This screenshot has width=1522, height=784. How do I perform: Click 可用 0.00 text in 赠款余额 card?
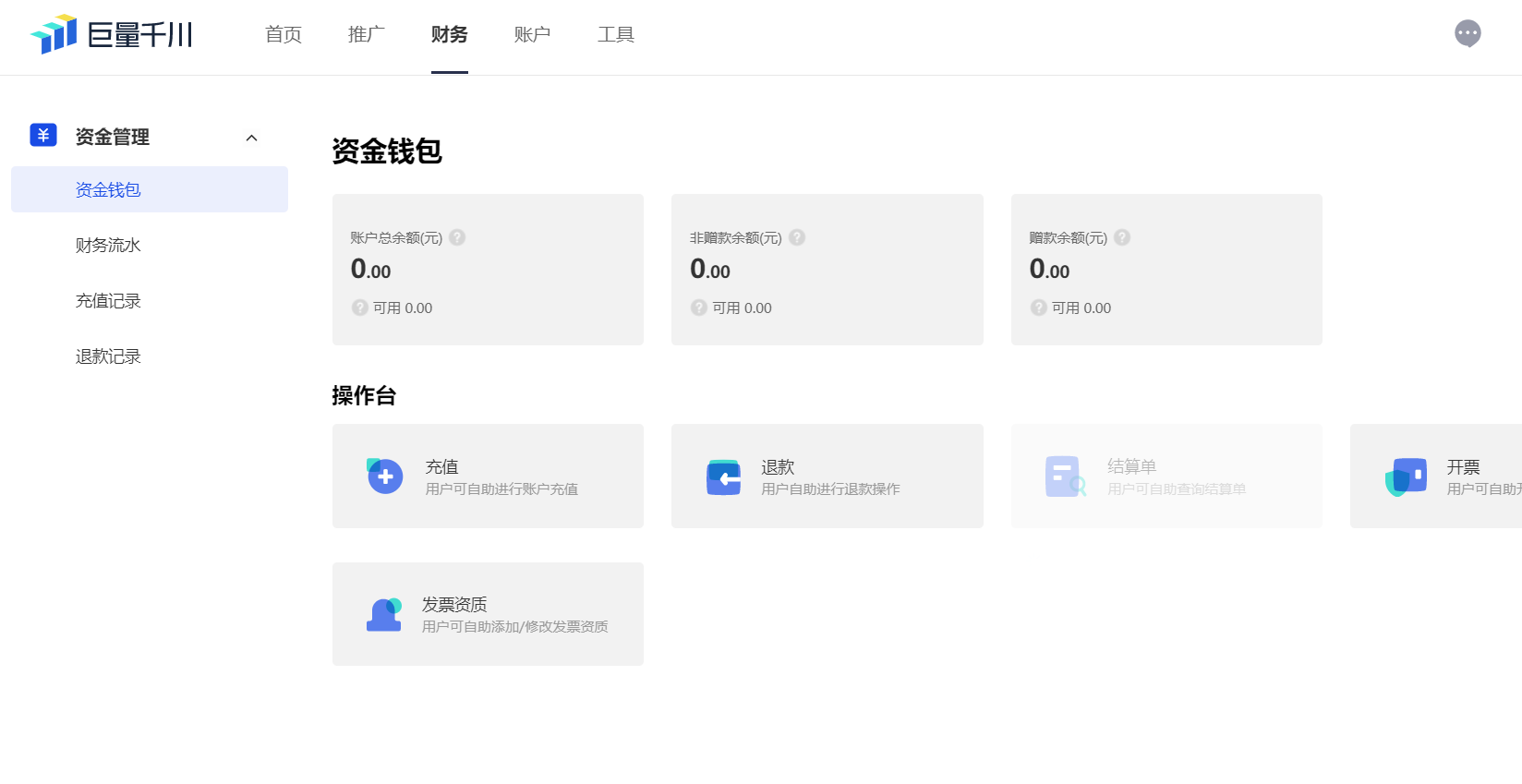1081,308
